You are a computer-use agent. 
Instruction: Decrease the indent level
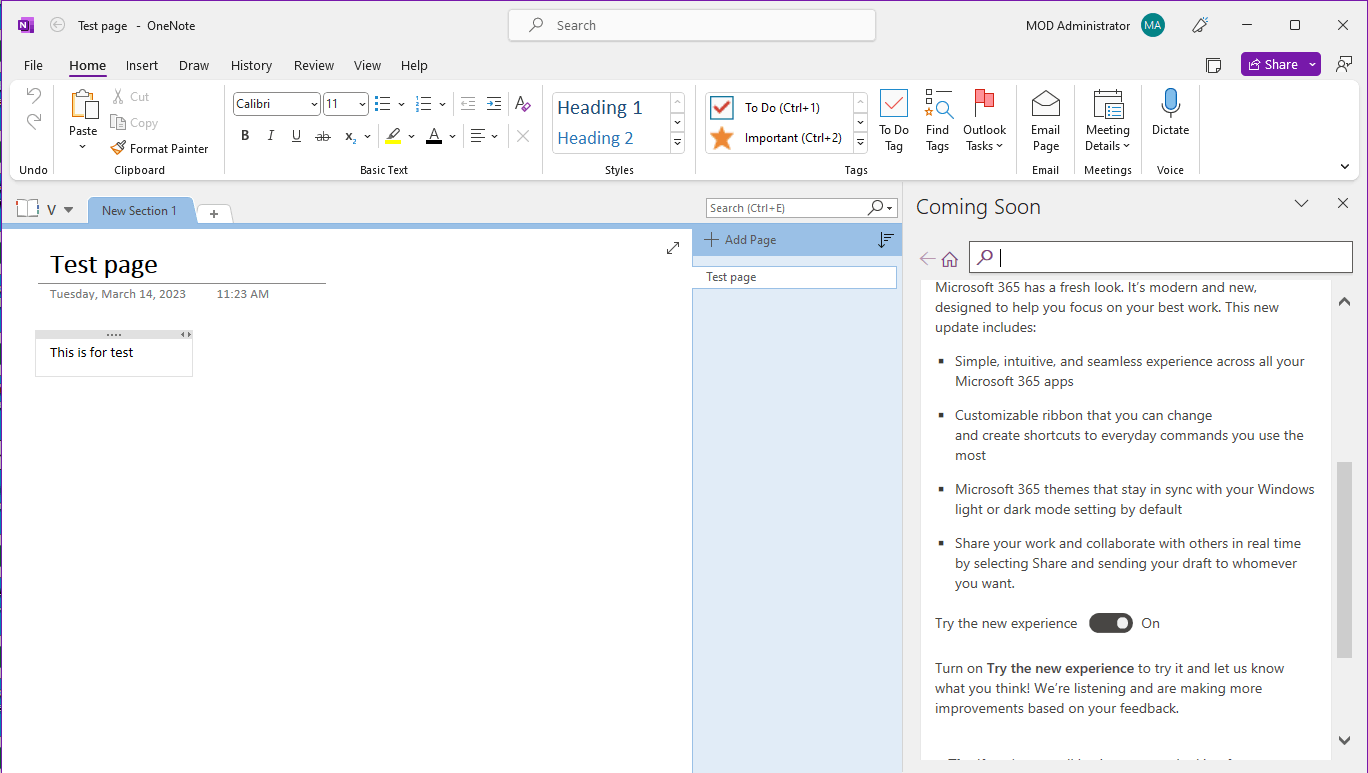[x=468, y=104]
